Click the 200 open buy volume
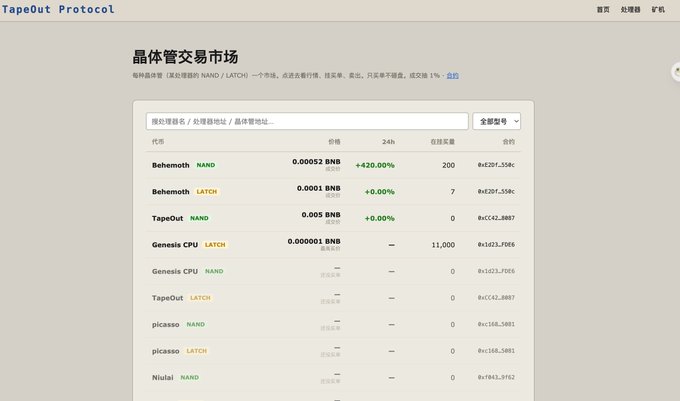 pyautogui.click(x=448, y=165)
